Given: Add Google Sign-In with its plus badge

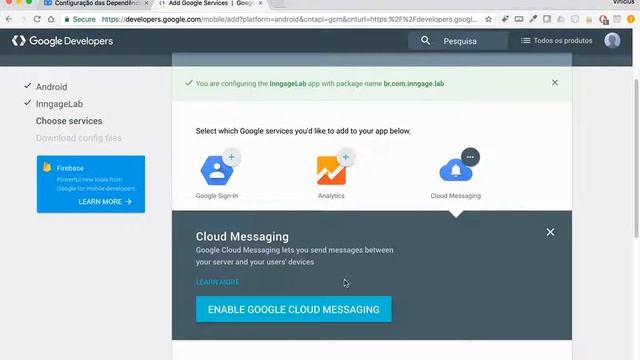Looking at the screenshot, I should point(231,157).
